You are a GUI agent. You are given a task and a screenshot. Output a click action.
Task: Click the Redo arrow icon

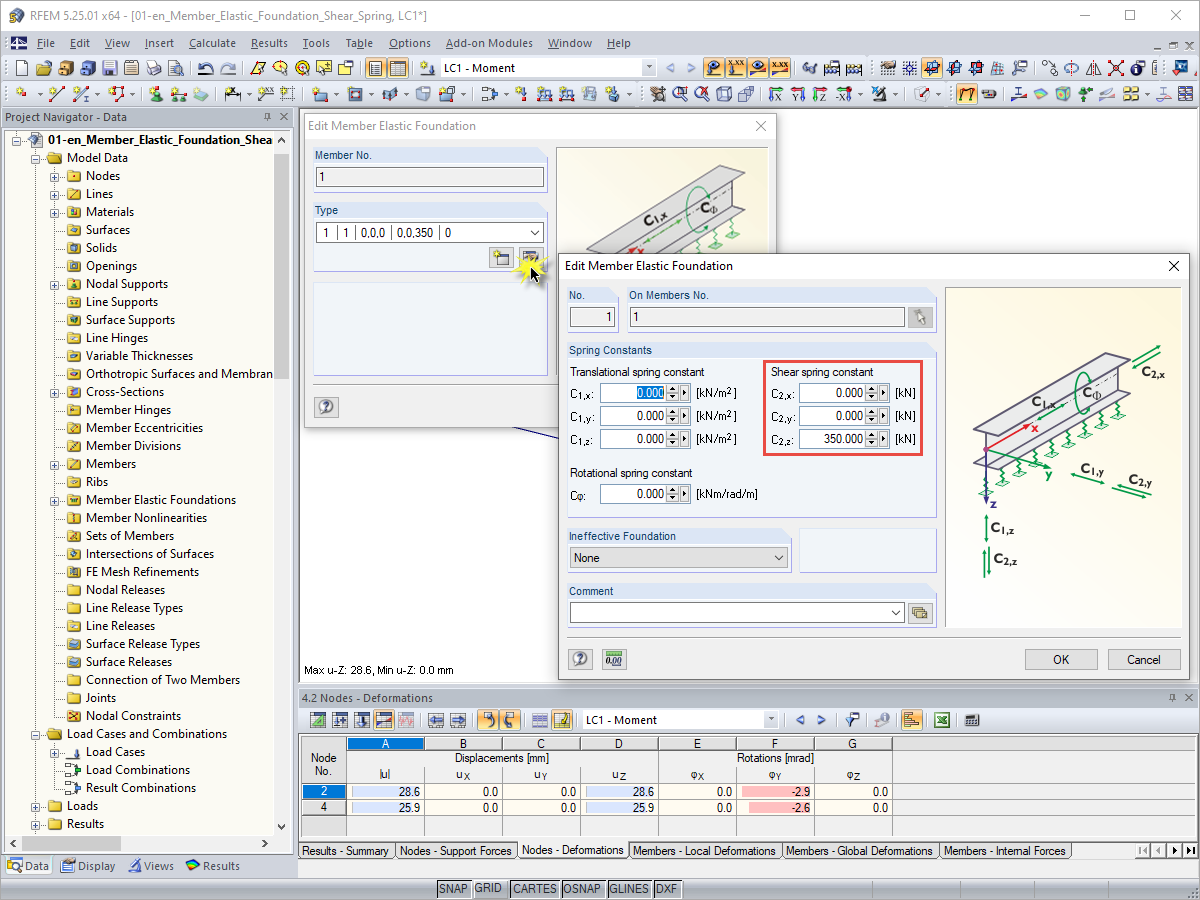click(228, 68)
